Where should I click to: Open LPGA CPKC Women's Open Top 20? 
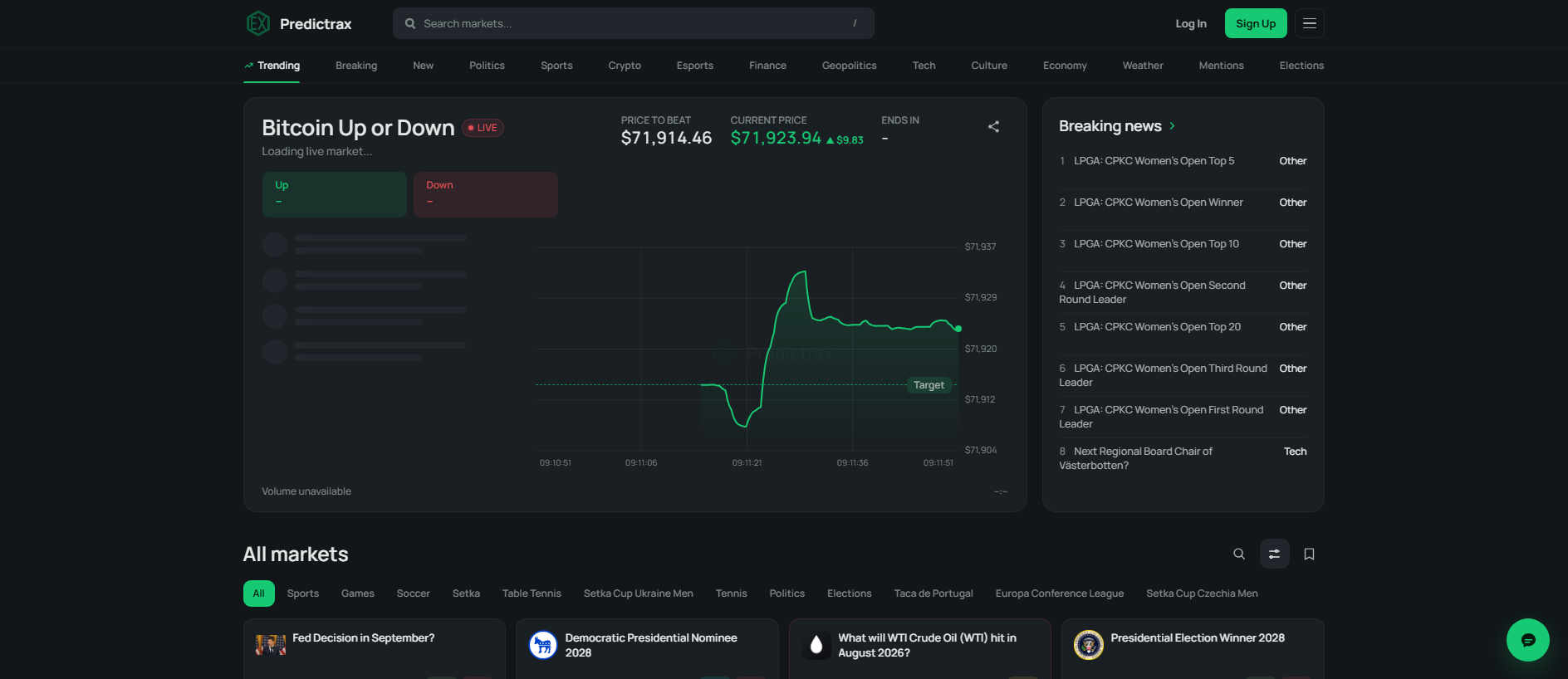pyautogui.click(x=1158, y=327)
